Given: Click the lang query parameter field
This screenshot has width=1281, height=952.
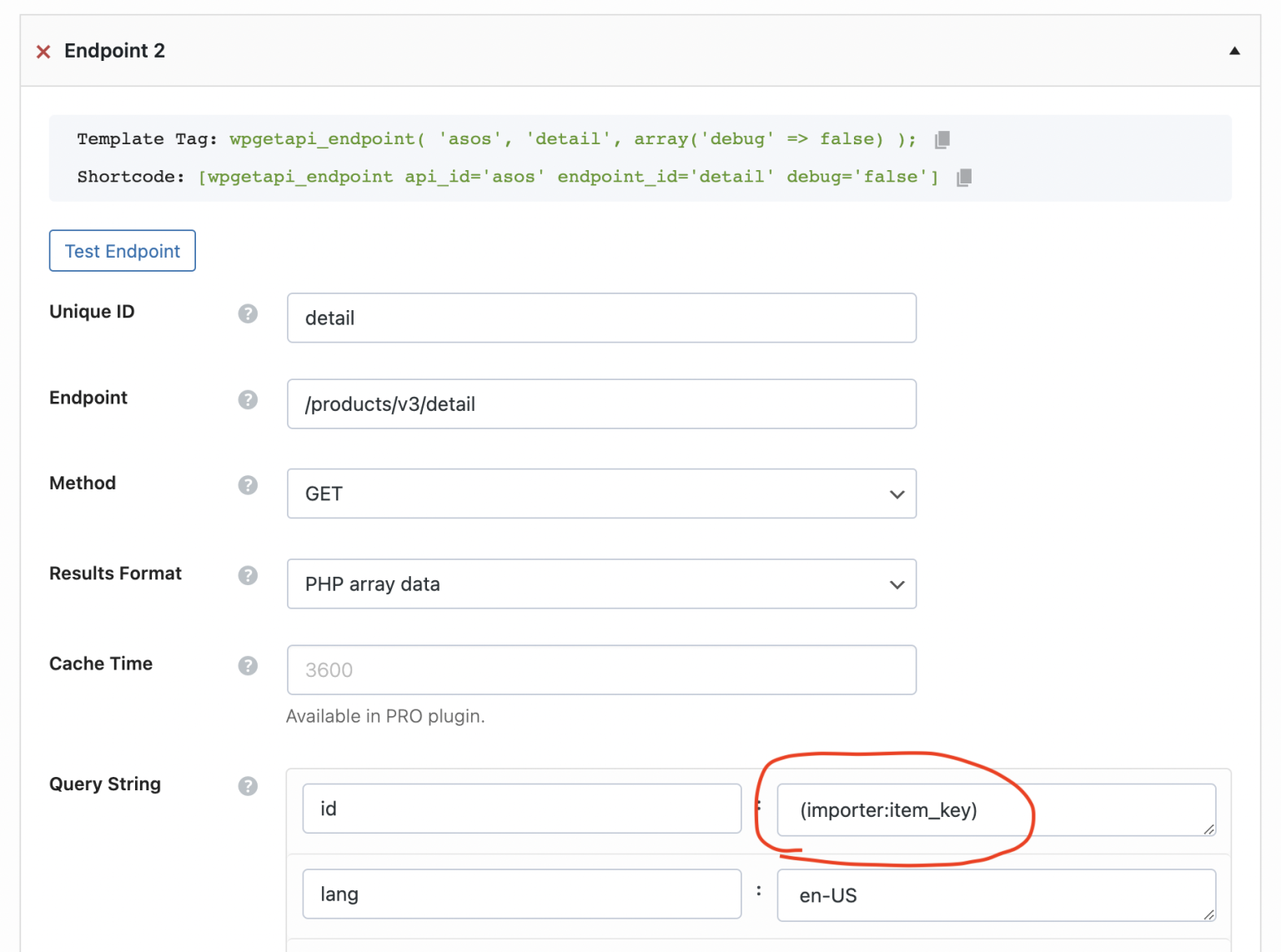Looking at the screenshot, I should 521,894.
